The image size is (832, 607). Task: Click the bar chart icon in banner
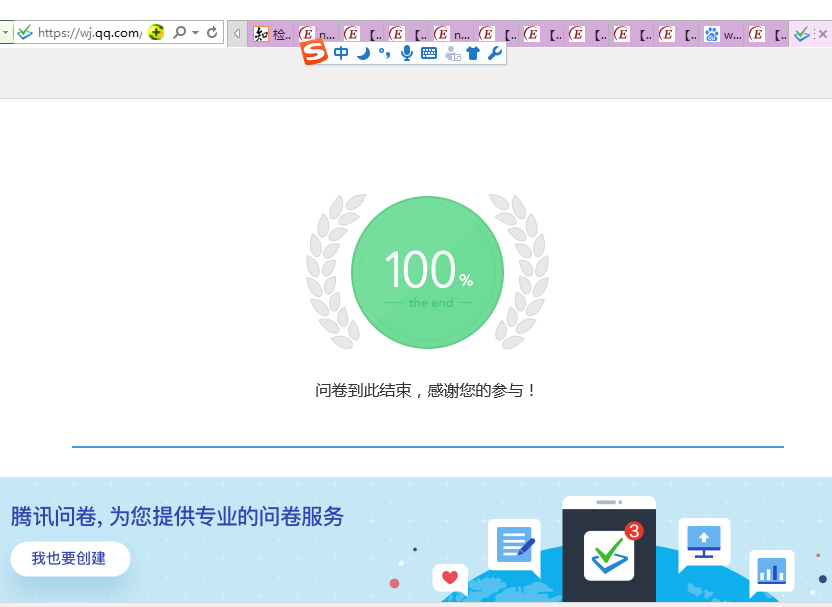coord(771,570)
